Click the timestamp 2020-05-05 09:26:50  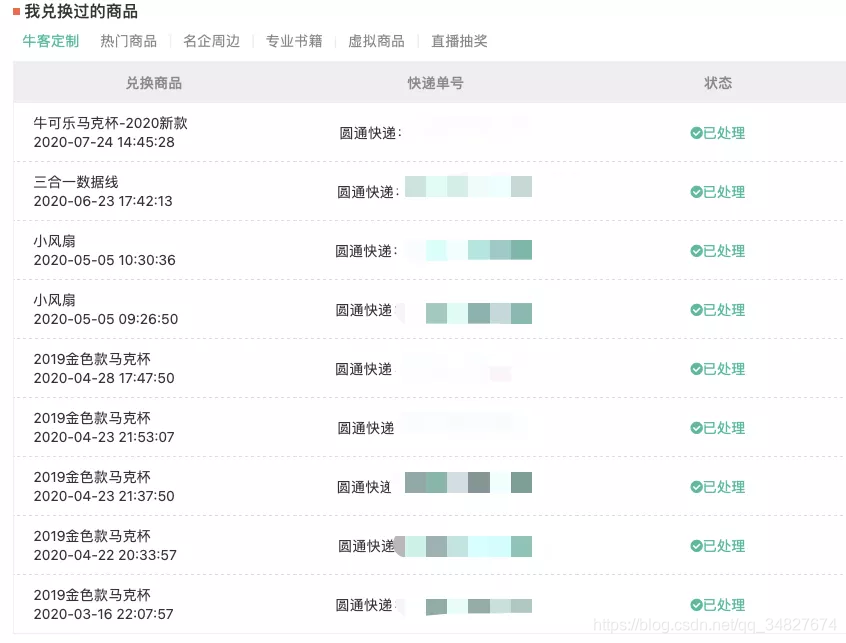[x=106, y=319]
